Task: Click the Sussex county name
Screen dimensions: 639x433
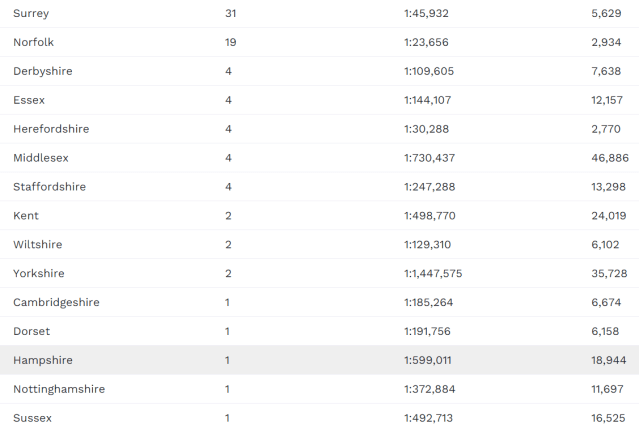Action: [x=32, y=418]
